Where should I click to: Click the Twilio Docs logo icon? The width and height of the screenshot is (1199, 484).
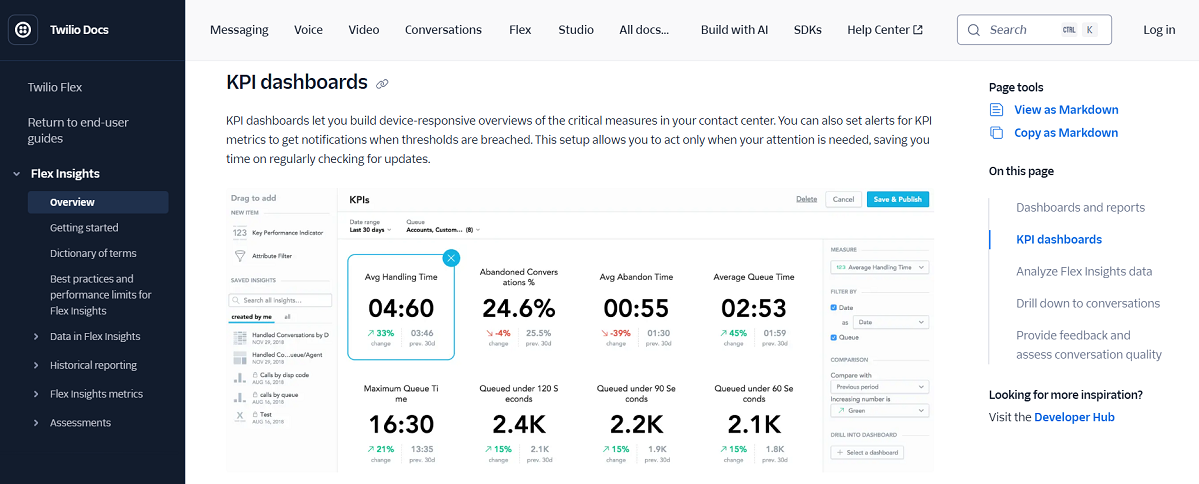click(x=23, y=31)
